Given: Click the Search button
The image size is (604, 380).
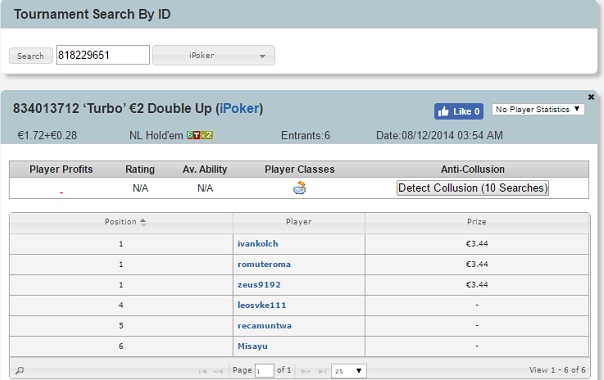Looking at the screenshot, I should click(x=30, y=56).
